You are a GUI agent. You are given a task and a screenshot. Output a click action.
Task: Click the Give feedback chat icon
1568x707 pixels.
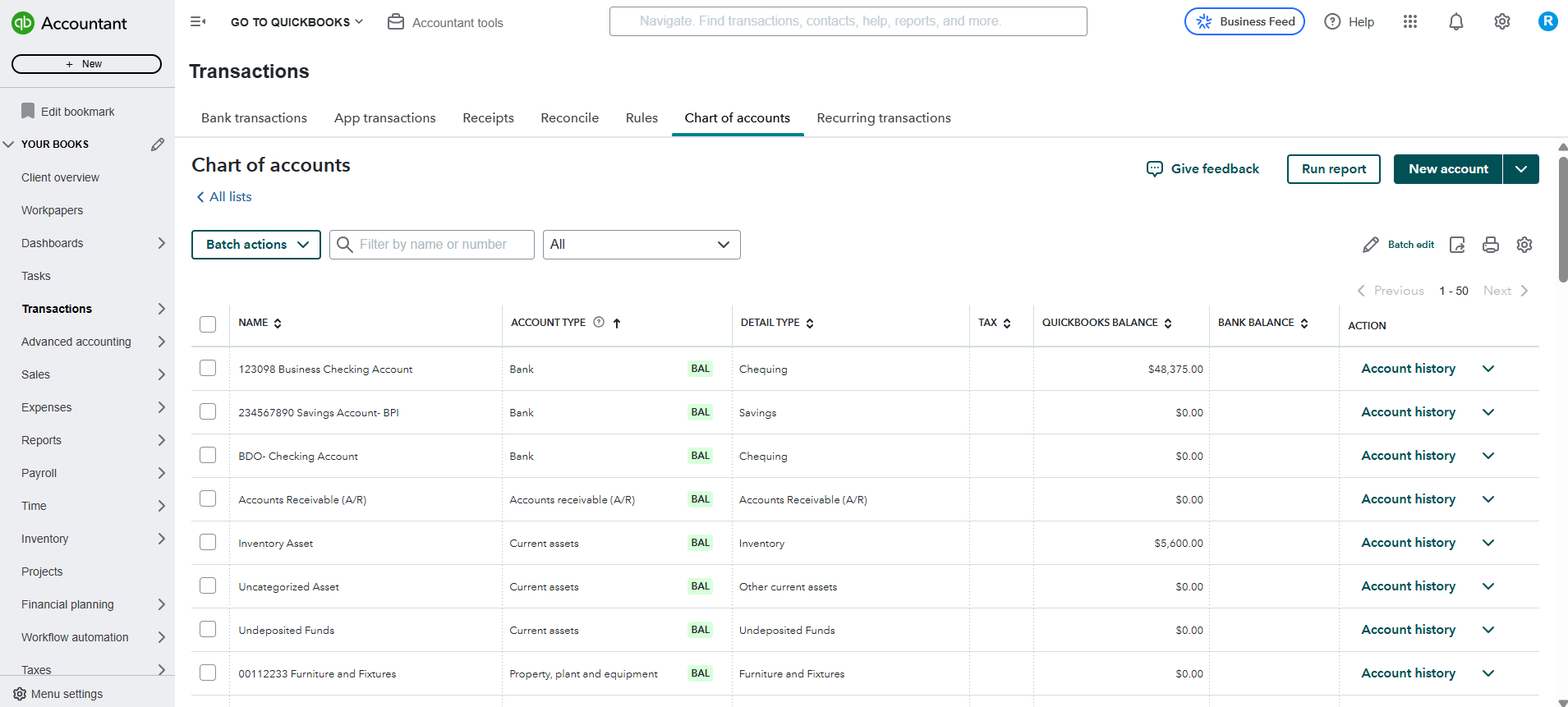coord(1155,169)
